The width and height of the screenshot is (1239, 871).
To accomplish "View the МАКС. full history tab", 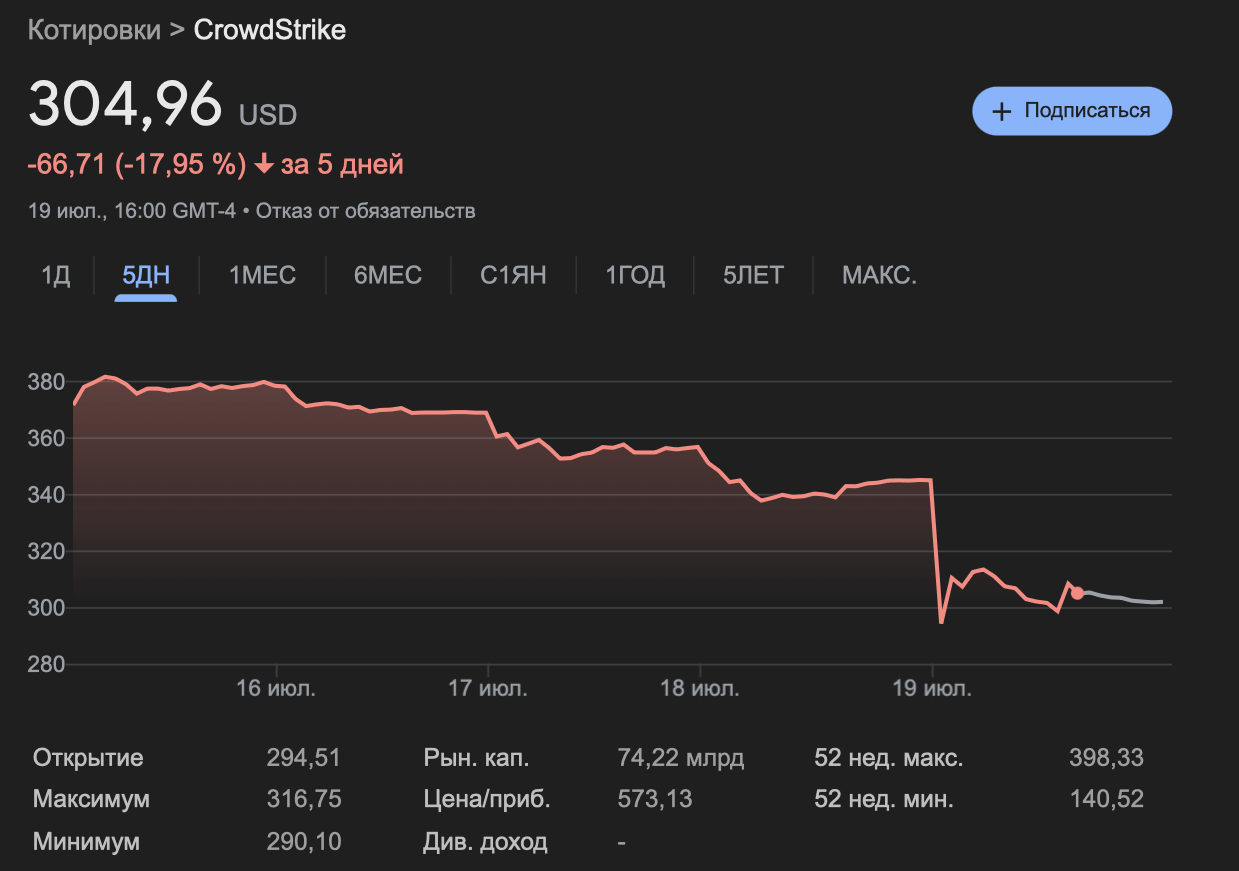I will 879,275.
